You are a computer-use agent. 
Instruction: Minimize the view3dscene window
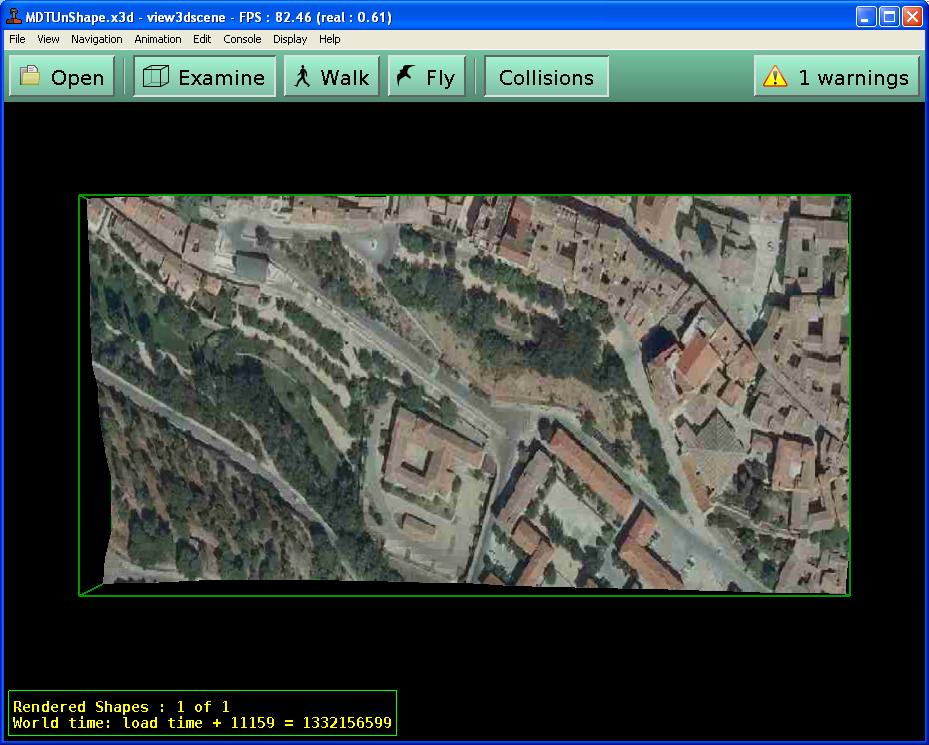click(x=866, y=17)
